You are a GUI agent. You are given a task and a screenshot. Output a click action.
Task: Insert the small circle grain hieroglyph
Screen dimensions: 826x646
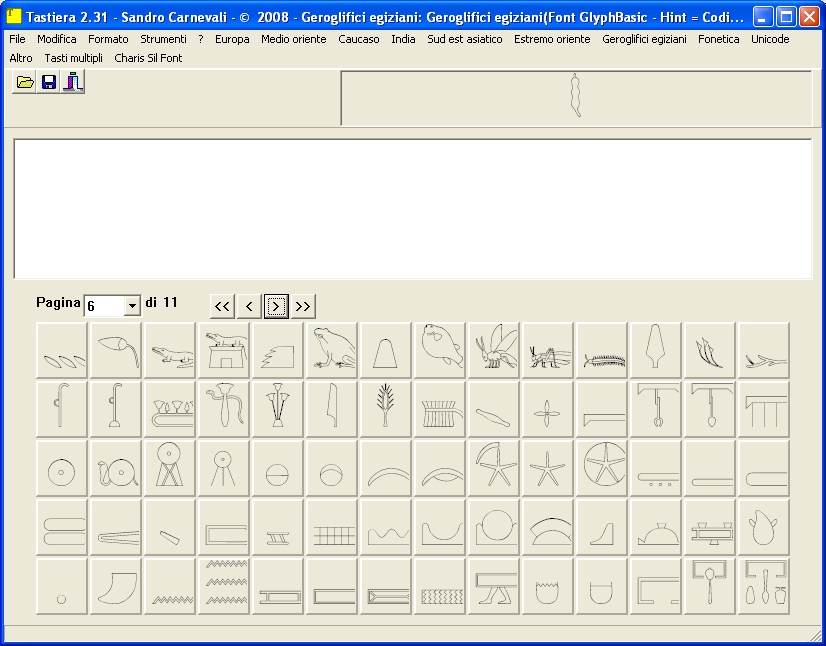click(x=62, y=586)
